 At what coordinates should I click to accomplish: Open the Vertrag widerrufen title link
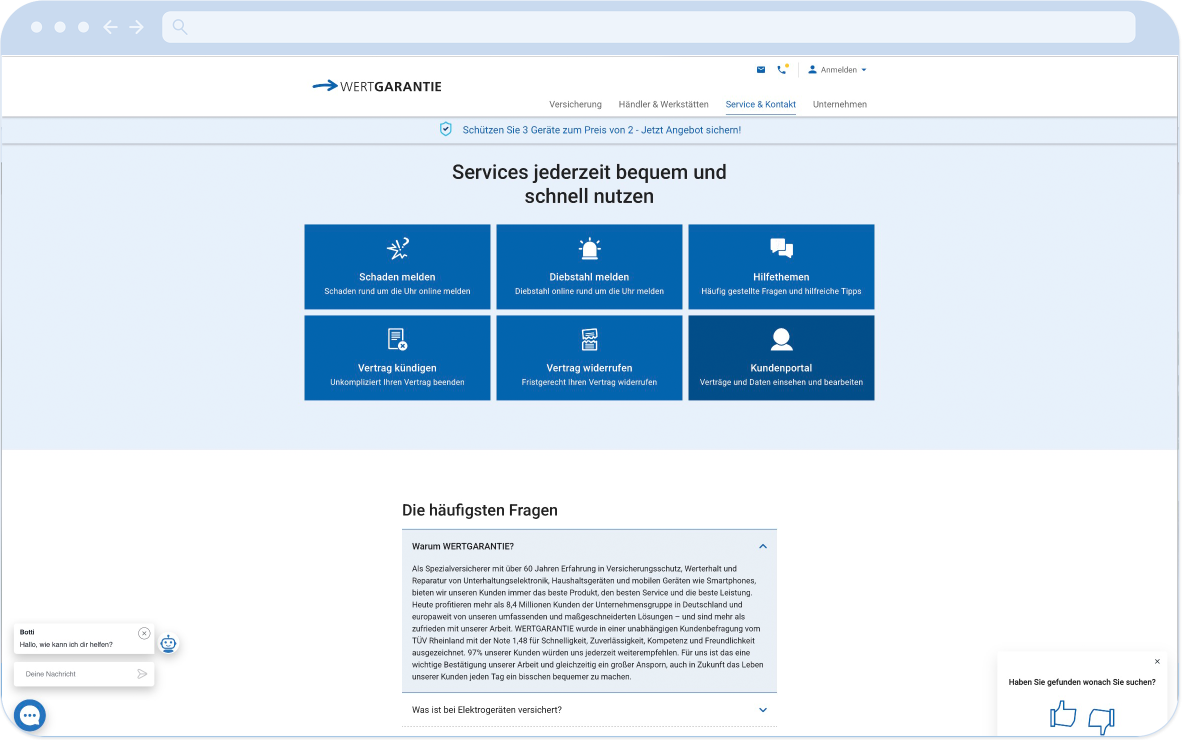(589, 368)
